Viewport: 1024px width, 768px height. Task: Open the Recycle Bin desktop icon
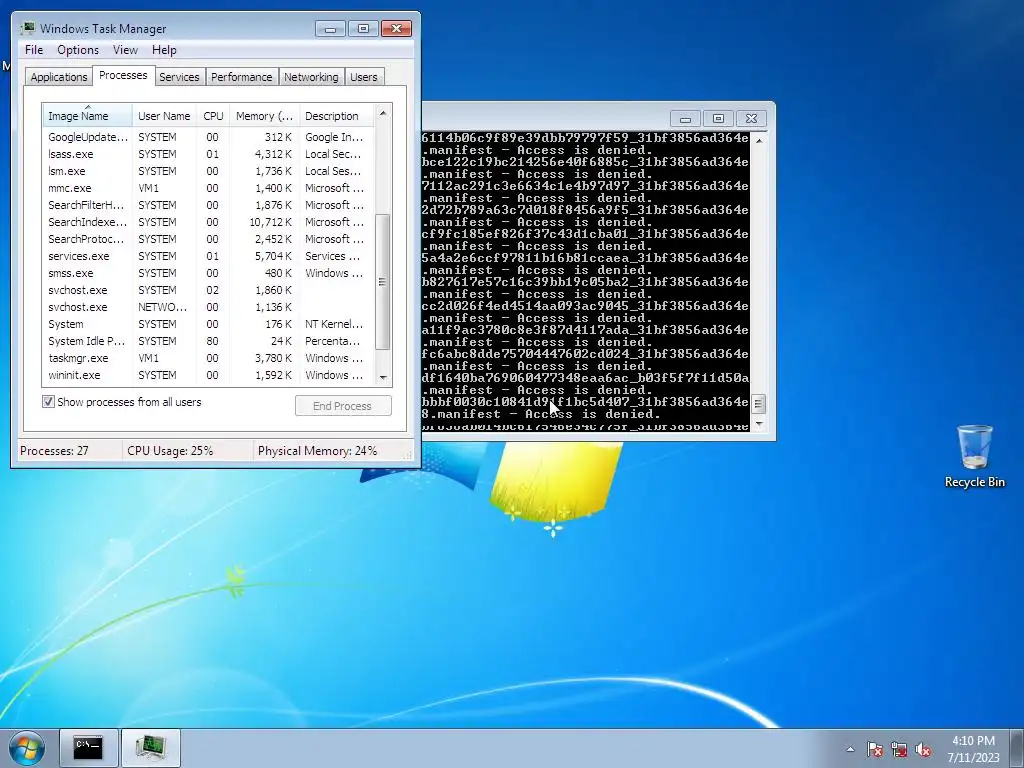coord(974,456)
